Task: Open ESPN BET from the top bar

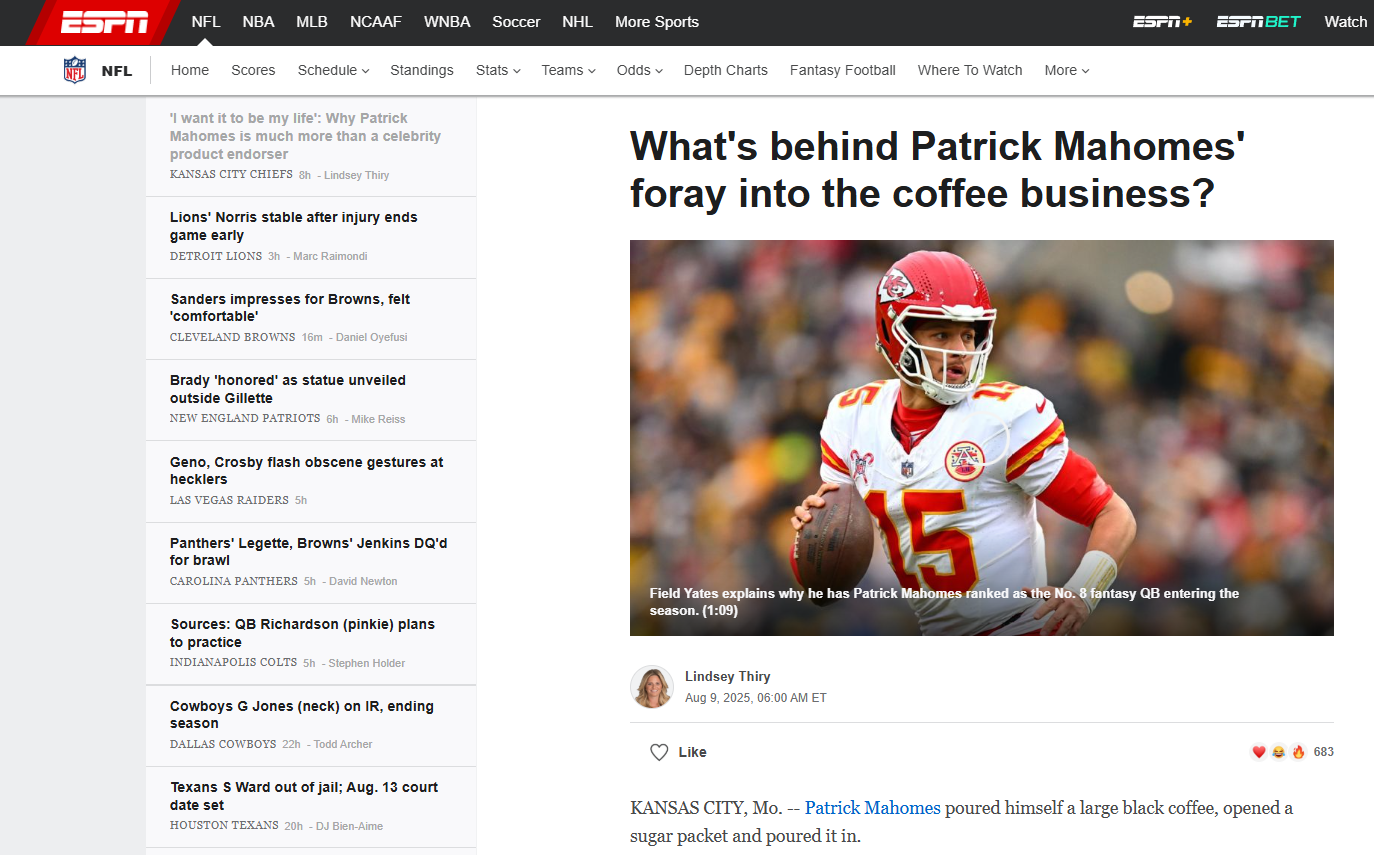Action: tap(1258, 22)
